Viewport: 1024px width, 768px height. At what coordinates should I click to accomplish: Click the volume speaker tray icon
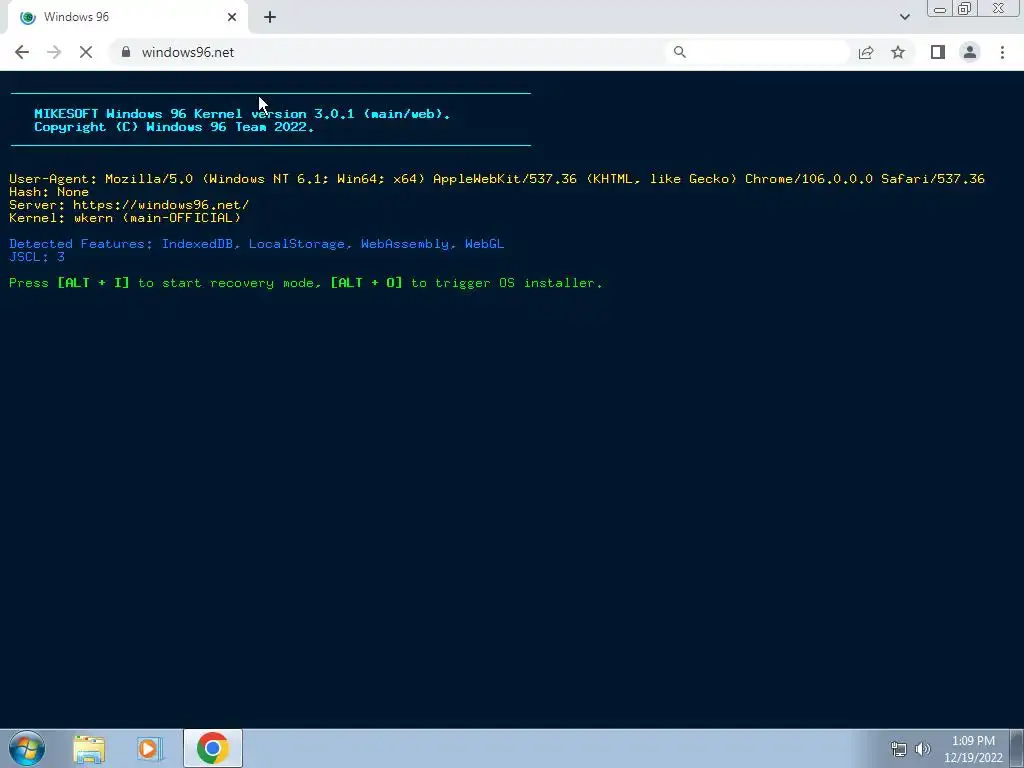click(922, 749)
